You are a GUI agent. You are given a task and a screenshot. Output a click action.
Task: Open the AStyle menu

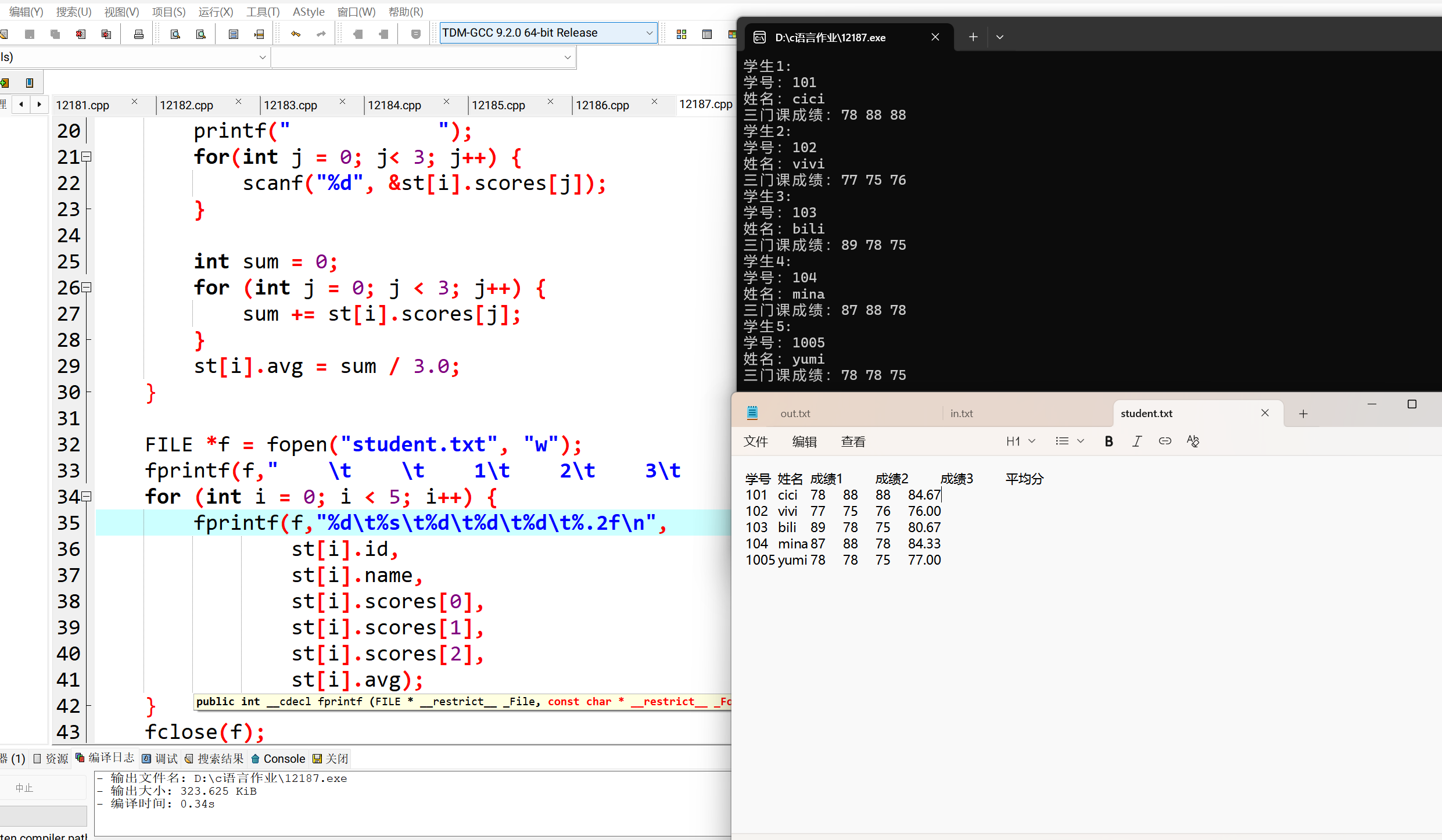tap(309, 12)
